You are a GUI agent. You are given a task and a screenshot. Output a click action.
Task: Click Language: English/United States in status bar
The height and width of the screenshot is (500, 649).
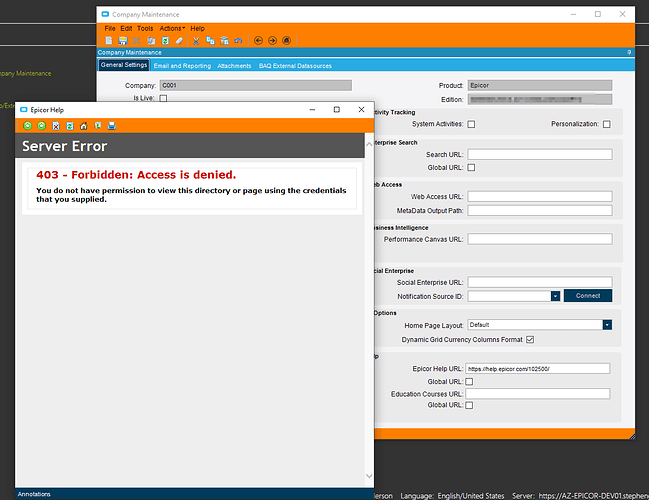pos(452,496)
